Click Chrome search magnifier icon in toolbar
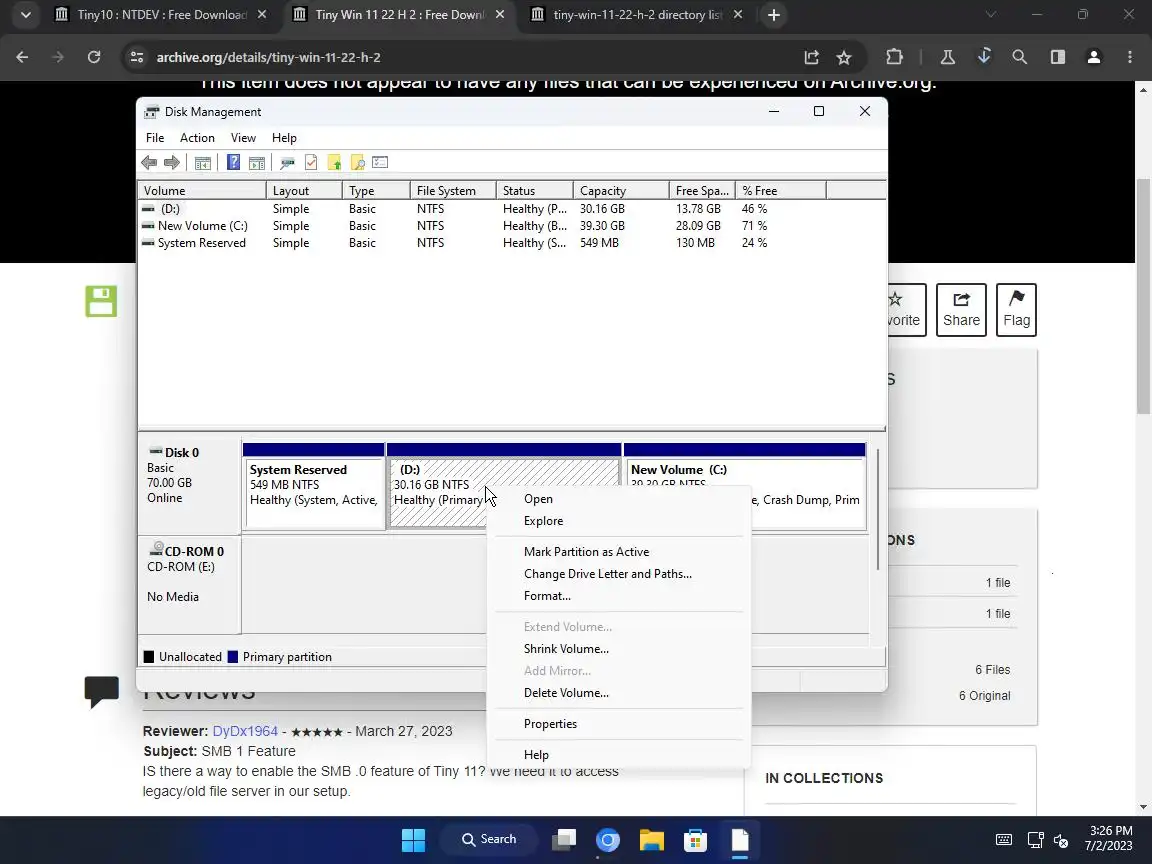This screenshot has height=864, width=1152. 1020,57
